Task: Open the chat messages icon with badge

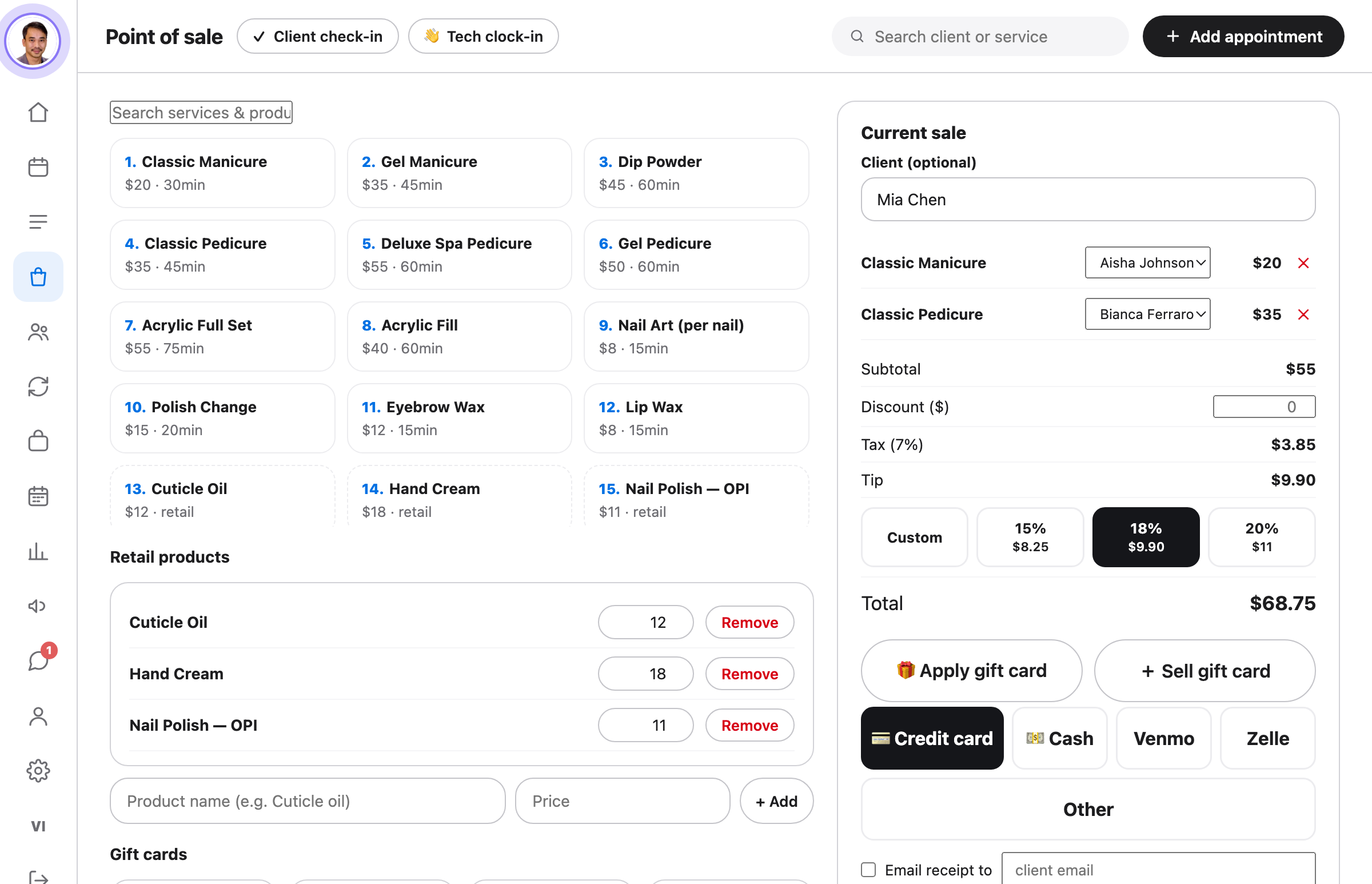Action: (38, 660)
